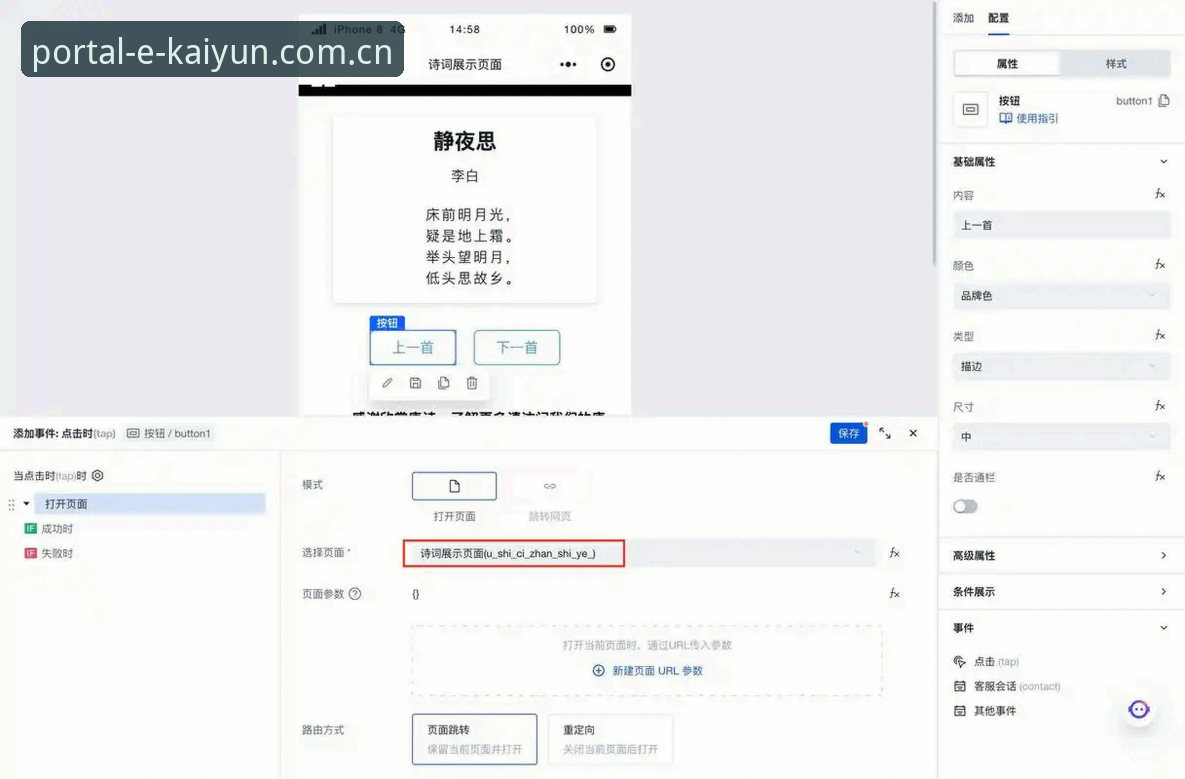Open the 使用指引 link

[x=1029, y=118]
